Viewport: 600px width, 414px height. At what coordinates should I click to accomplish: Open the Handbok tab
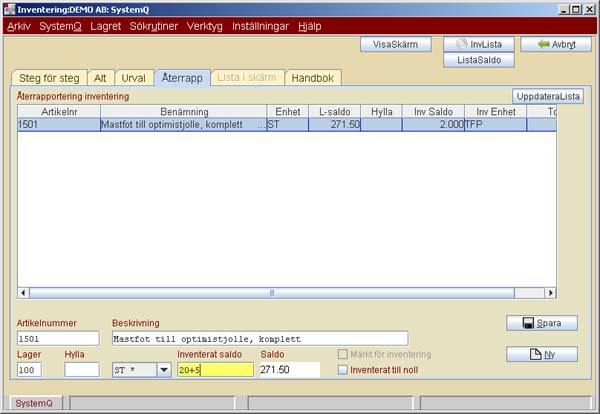pyautogui.click(x=315, y=78)
